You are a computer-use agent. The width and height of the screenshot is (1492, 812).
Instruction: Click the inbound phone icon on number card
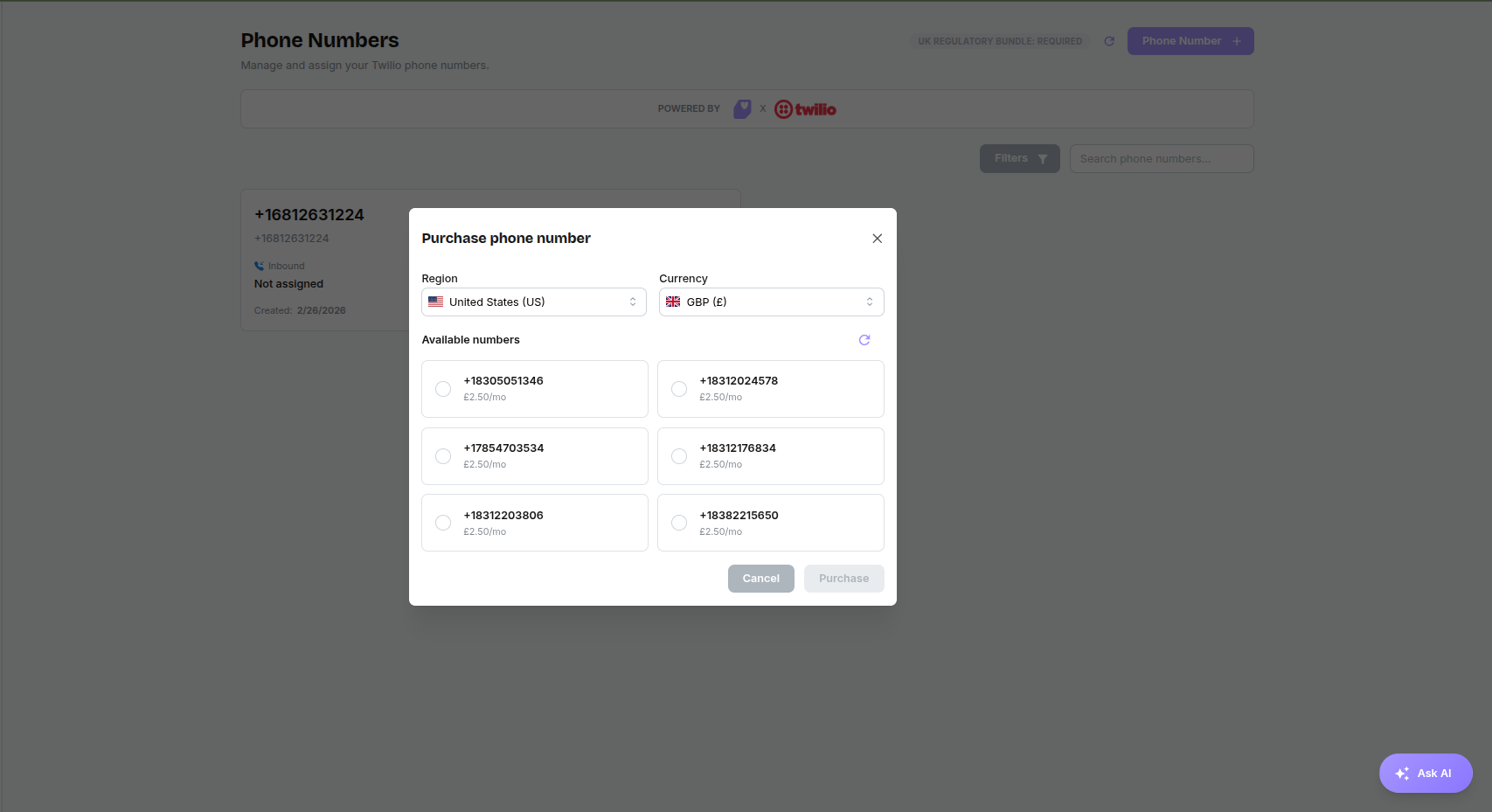[259, 266]
